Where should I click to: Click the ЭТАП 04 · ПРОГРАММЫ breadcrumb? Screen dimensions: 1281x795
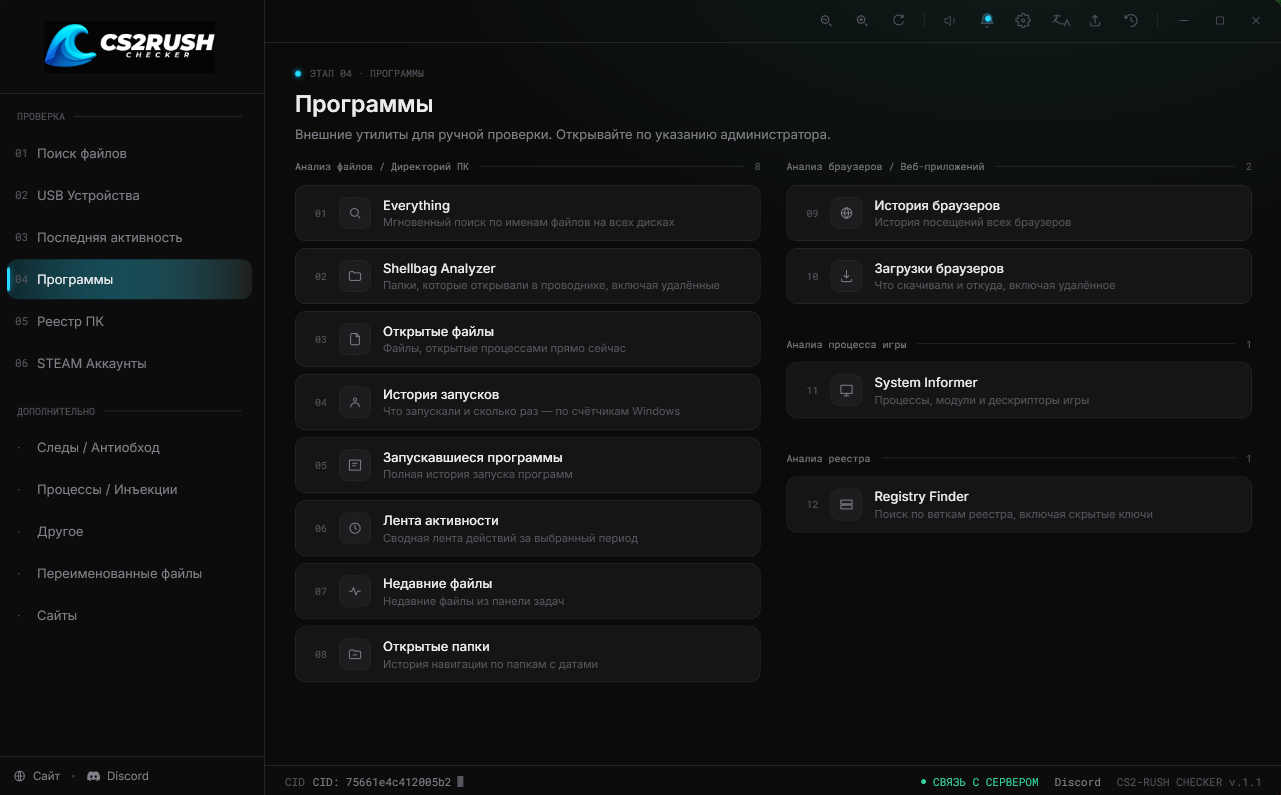coord(367,74)
